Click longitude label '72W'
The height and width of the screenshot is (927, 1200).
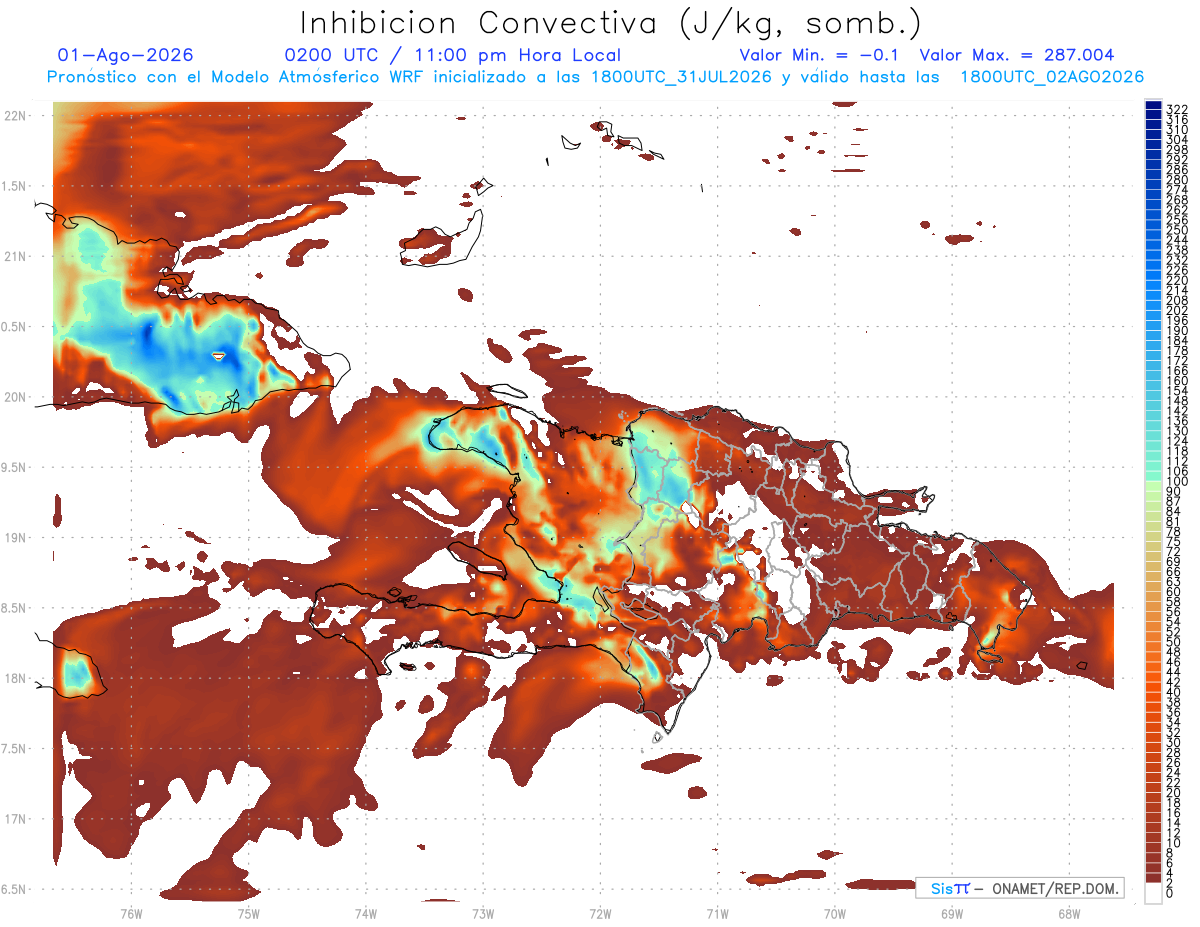tap(600, 912)
